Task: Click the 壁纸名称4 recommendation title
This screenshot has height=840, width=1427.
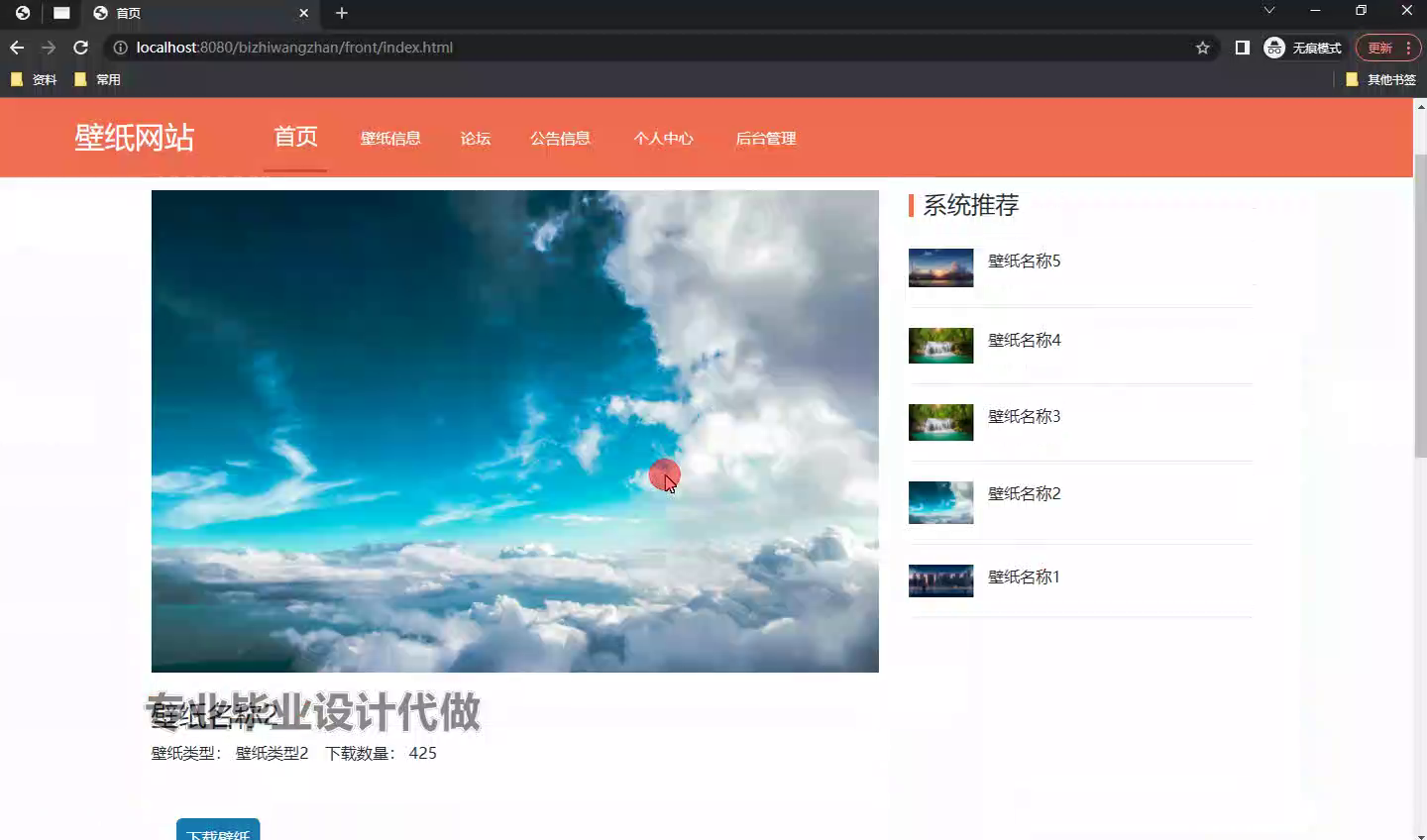Action: [x=1025, y=340]
